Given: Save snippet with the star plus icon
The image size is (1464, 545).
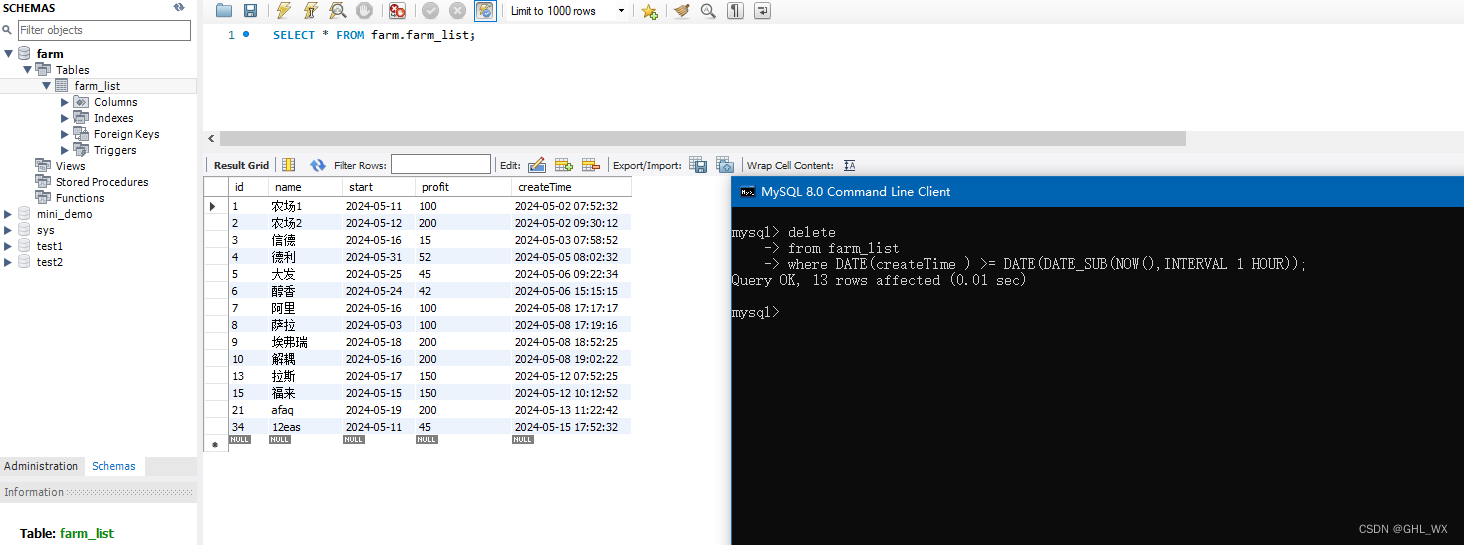Looking at the screenshot, I should click(x=649, y=11).
